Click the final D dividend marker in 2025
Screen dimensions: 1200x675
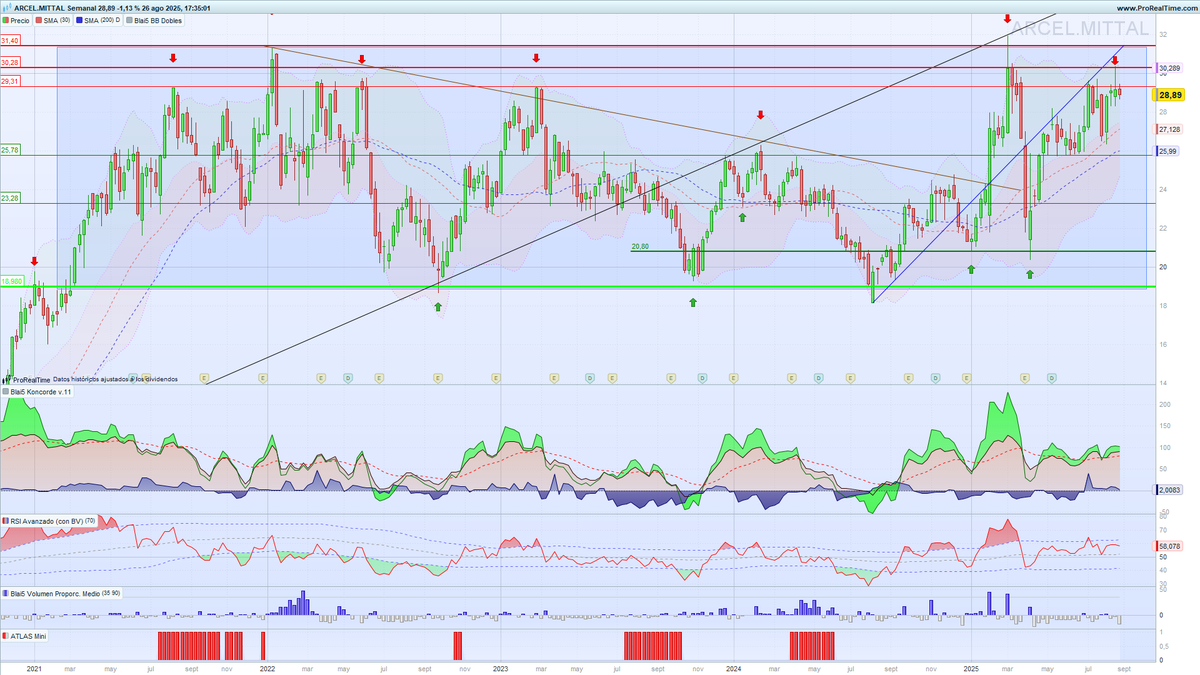[1051, 378]
